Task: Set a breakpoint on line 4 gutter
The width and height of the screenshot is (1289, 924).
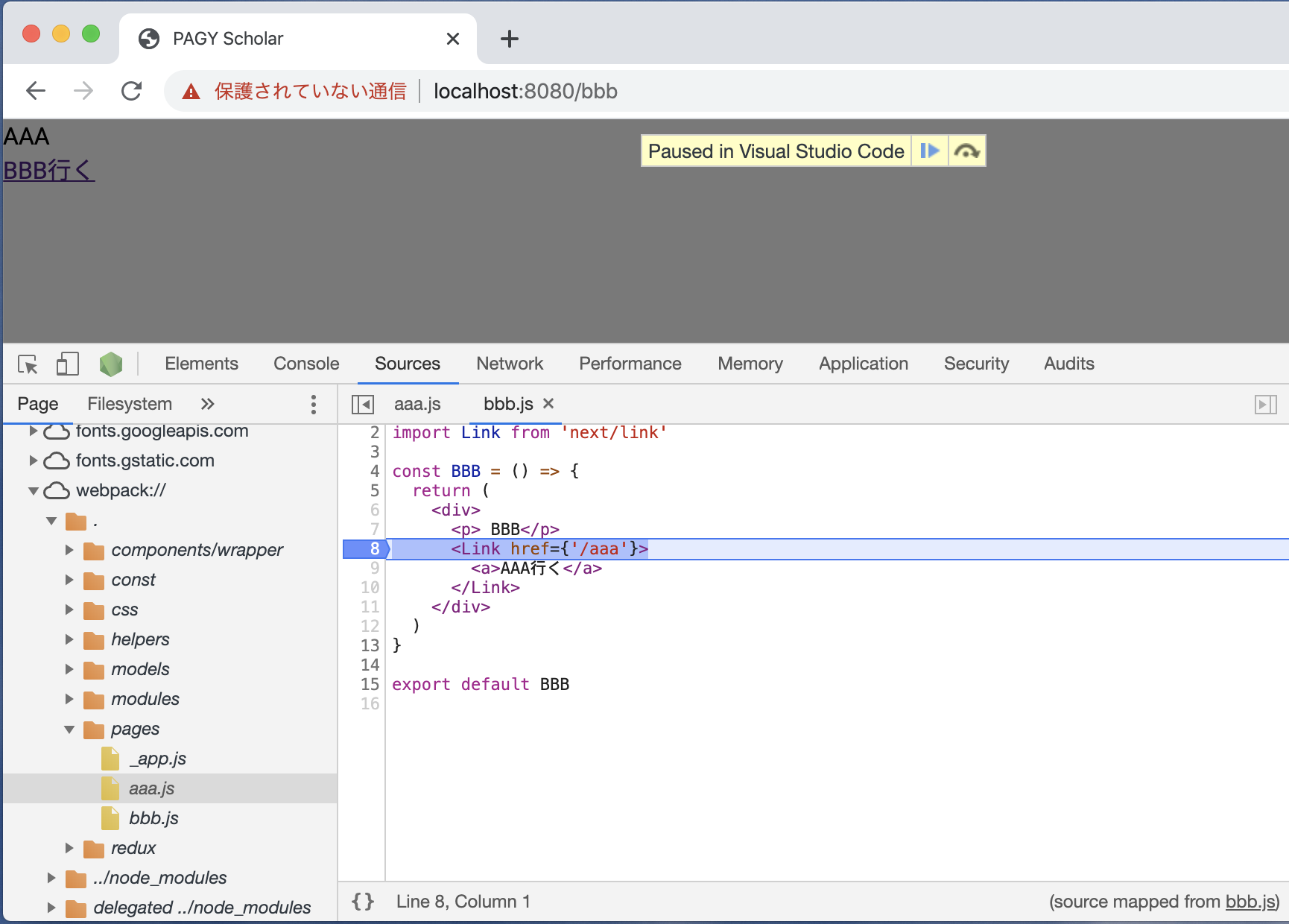Action: click(x=375, y=472)
